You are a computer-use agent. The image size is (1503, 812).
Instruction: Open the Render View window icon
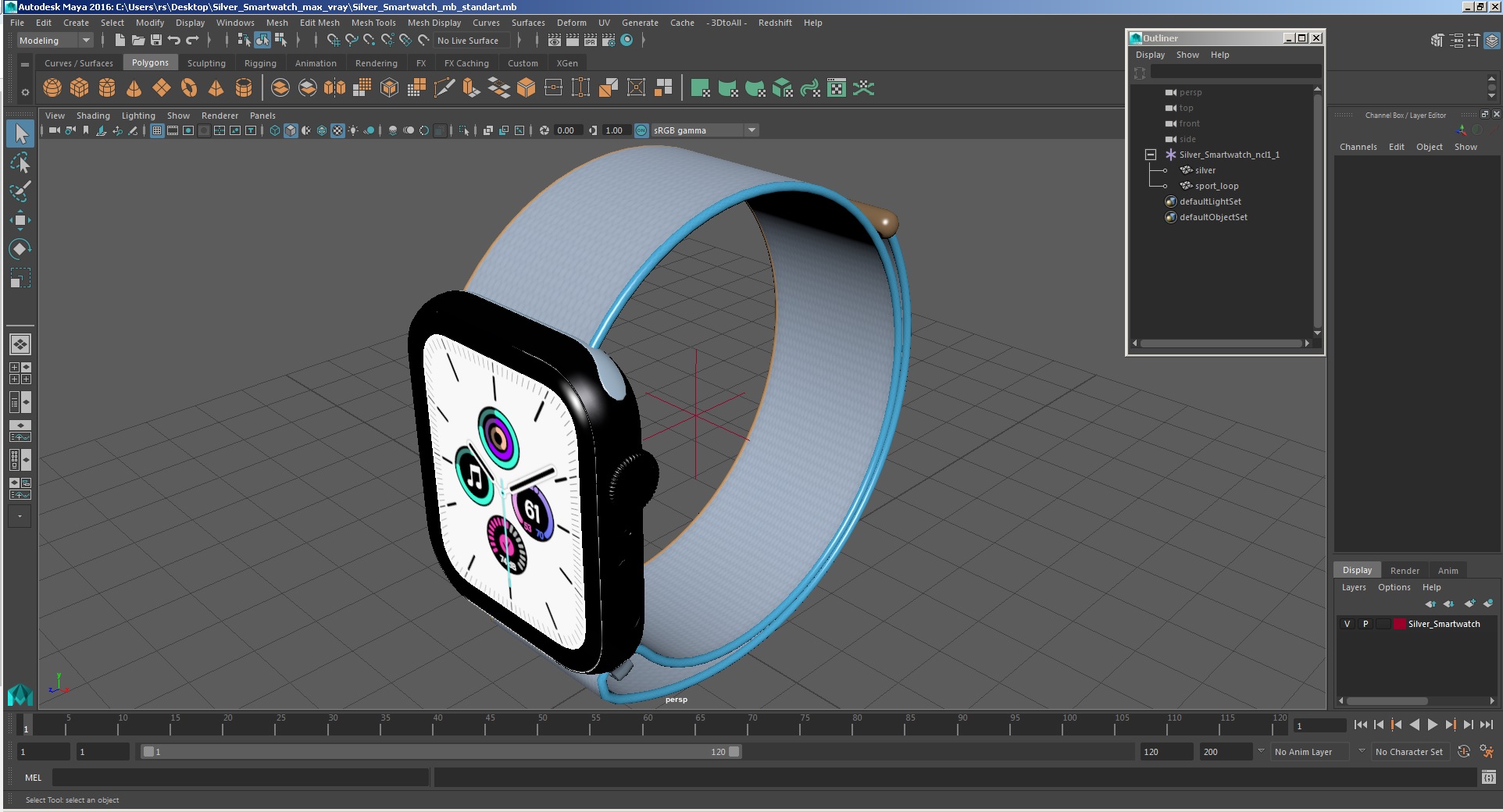click(x=555, y=41)
